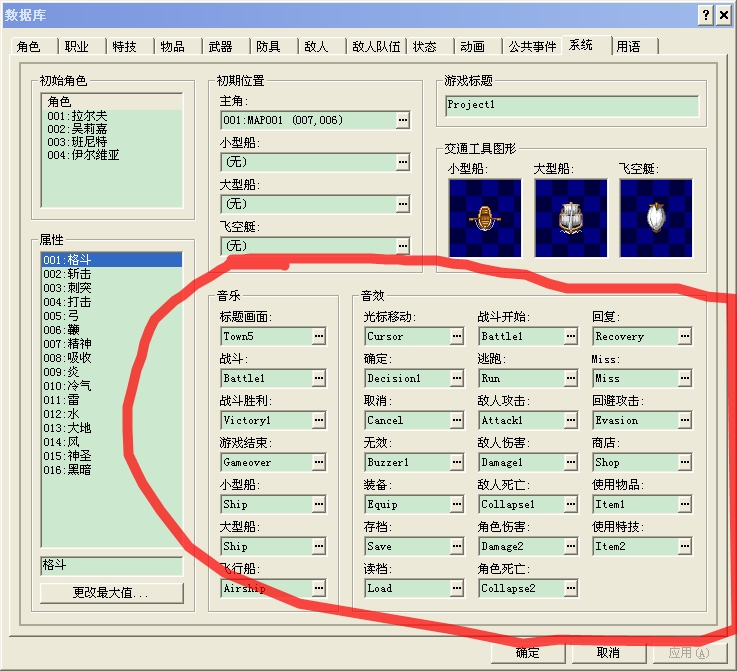The height and width of the screenshot is (671, 737).
Task: Select attribute 002:斩击 in the list
Action: point(112,274)
